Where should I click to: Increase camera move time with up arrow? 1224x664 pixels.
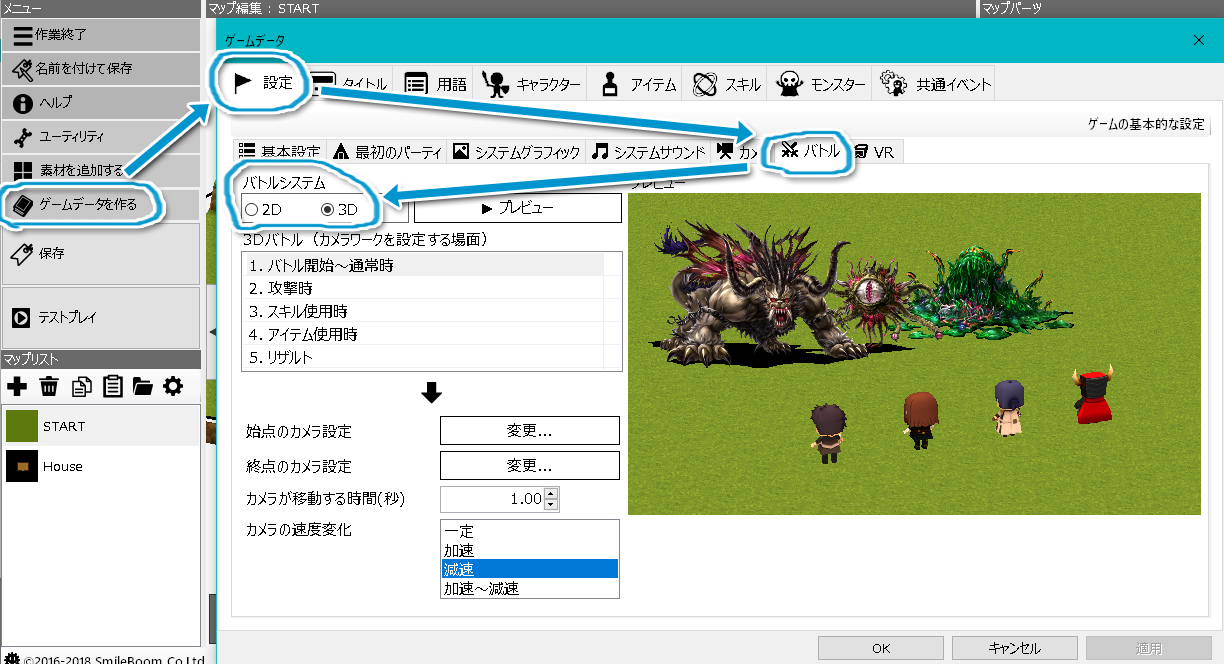coord(551,493)
